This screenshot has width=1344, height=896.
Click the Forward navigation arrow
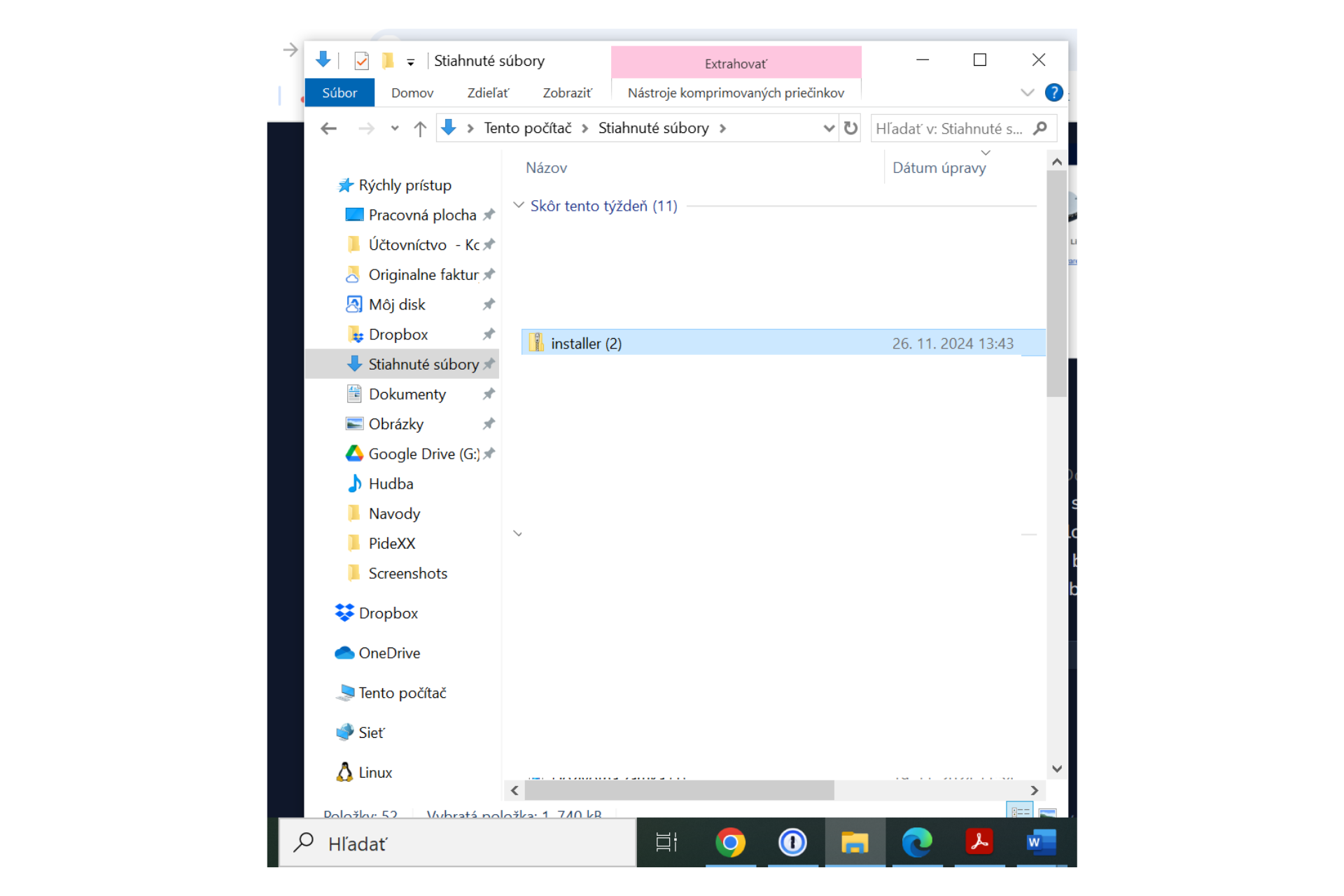[x=366, y=128]
